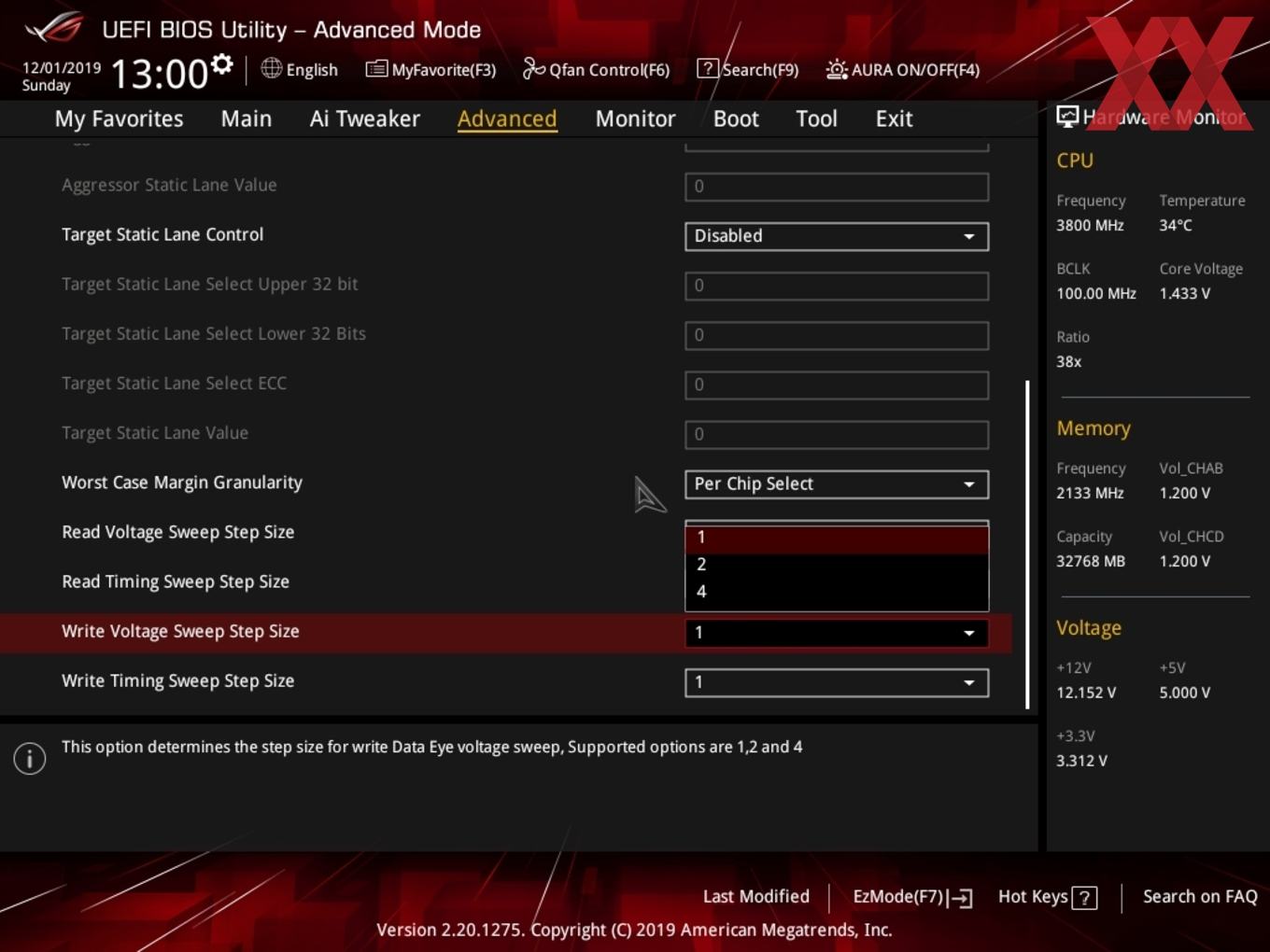Image resolution: width=1270 pixels, height=952 pixels.
Task: Click Target Static Lane Select Upper 32 bit field
Action: click(x=837, y=286)
